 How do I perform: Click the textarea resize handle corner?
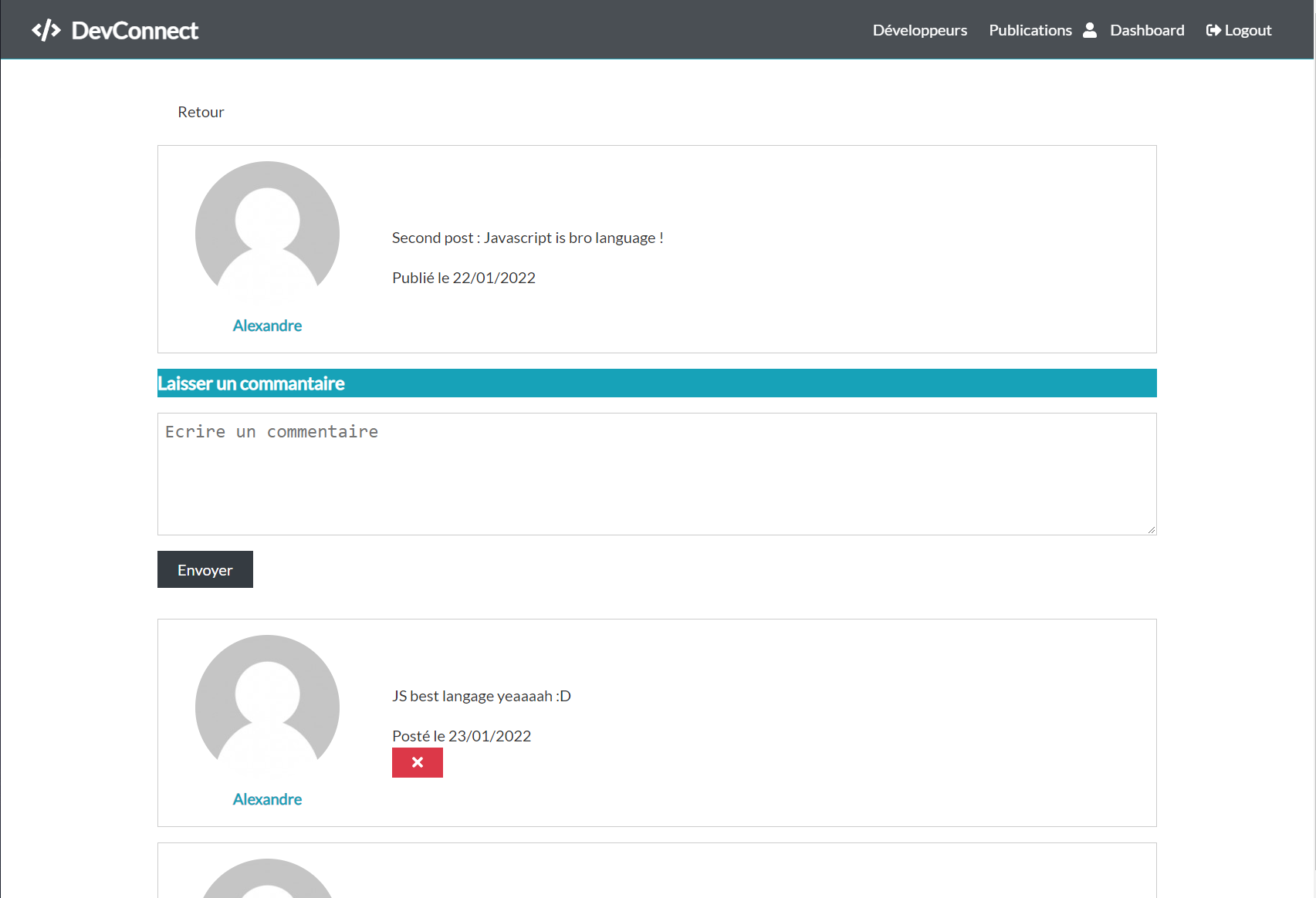(x=1152, y=529)
